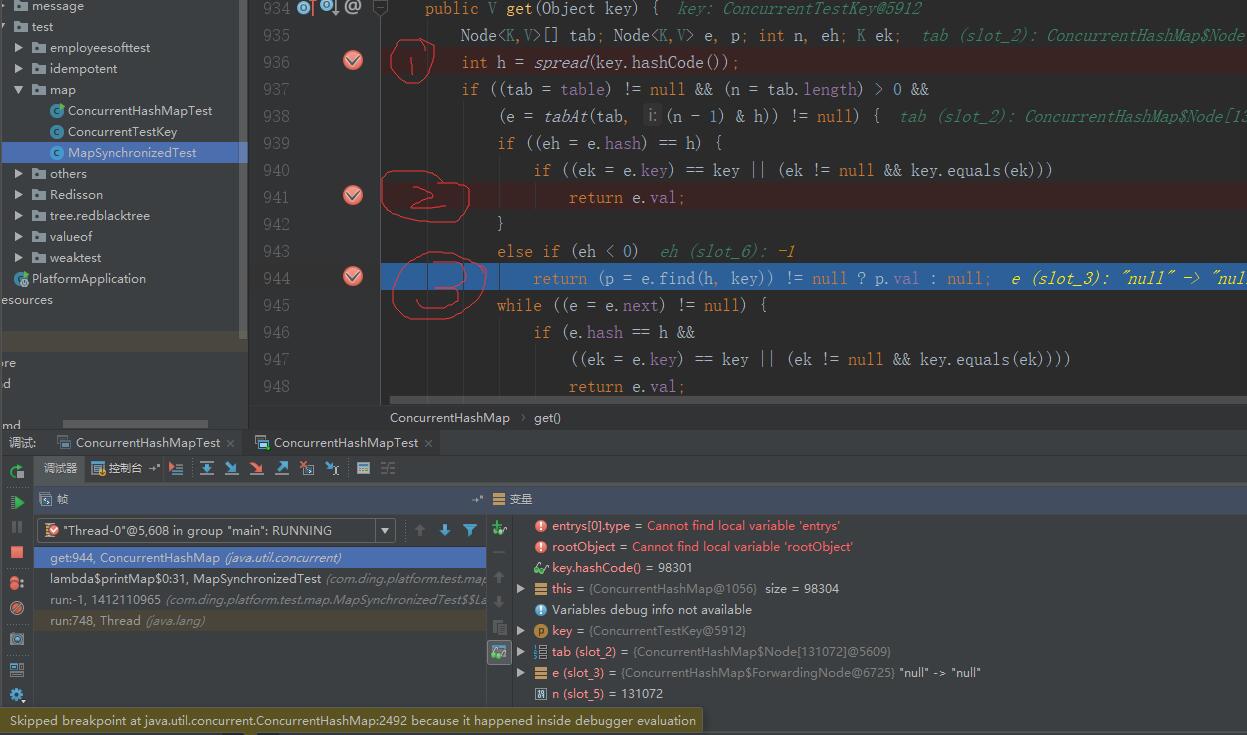The width and height of the screenshot is (1247, 735).
Task: Toggle the breakpoint on line 936
Action: click(x=352, y=61)
